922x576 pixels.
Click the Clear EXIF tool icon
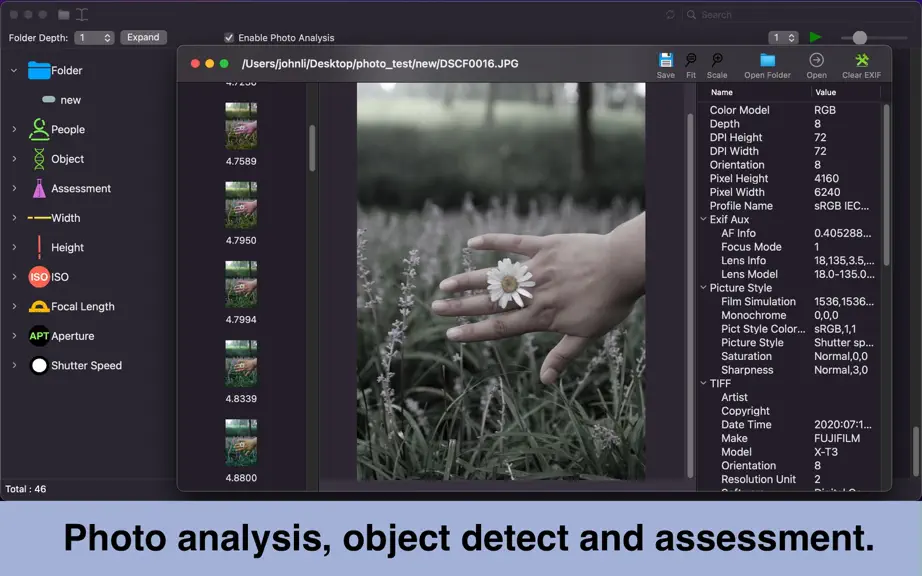point(861,60)
